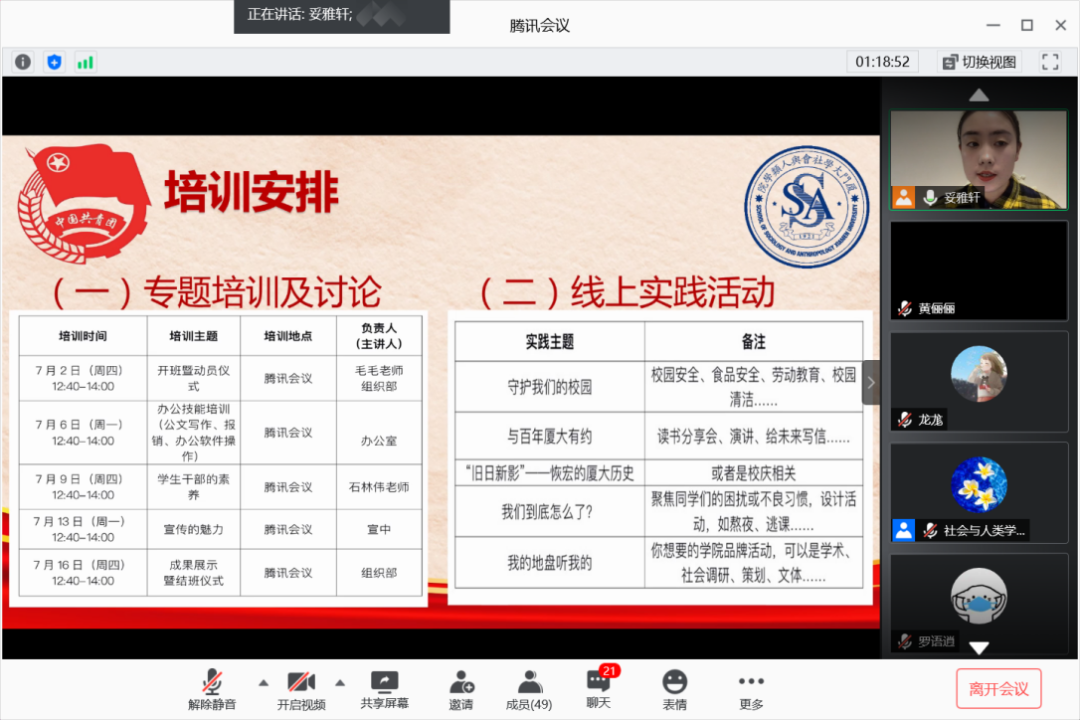The width and height of the screenshot is (1080, 720).
Task: Click the blue security shield icon
Action: 54,62
